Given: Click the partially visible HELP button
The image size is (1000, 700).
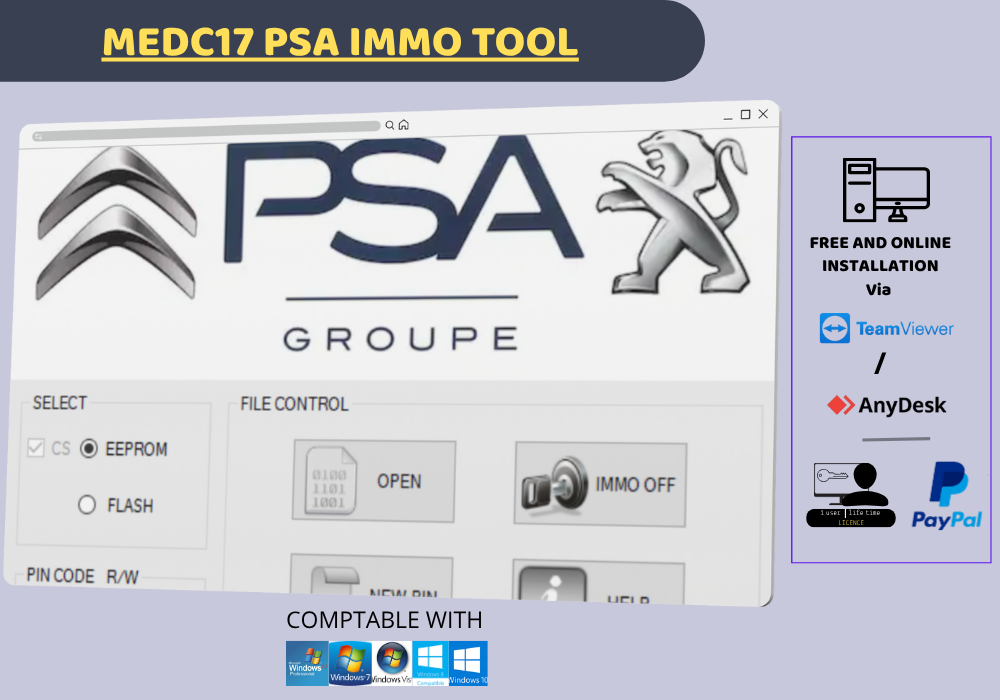Looking at the screenshot, I should pos(598,581).
